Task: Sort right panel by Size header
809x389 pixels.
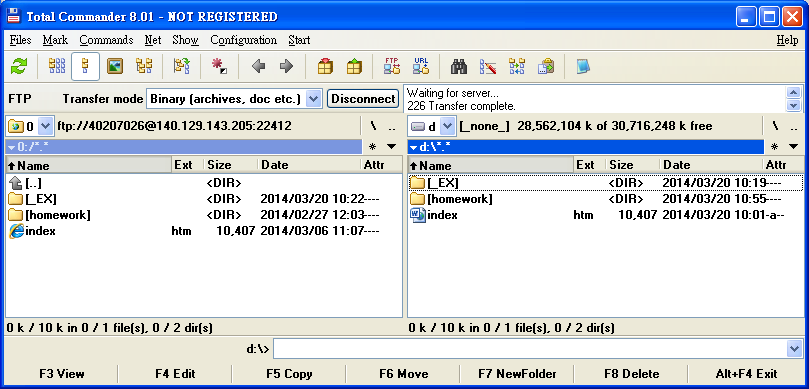Action: (633, 165)
